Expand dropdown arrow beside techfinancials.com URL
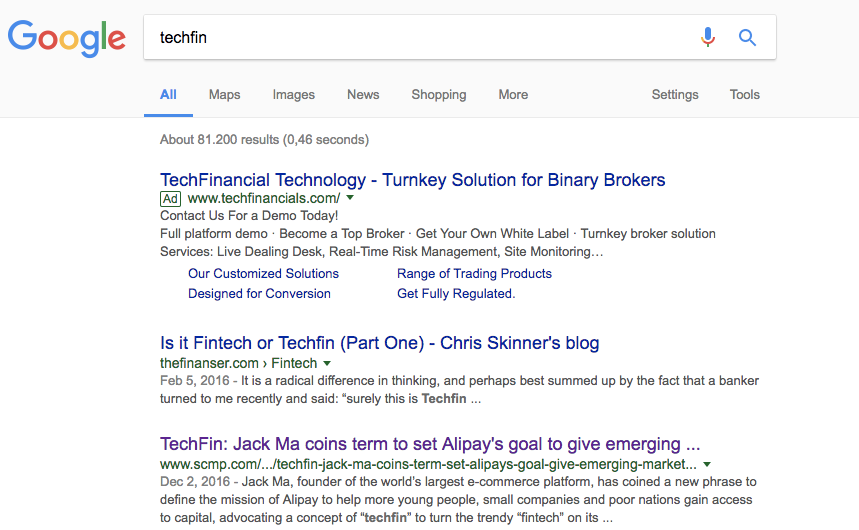Image resolution: width=859 pixels, height=530 pixels. pos(350,198)
